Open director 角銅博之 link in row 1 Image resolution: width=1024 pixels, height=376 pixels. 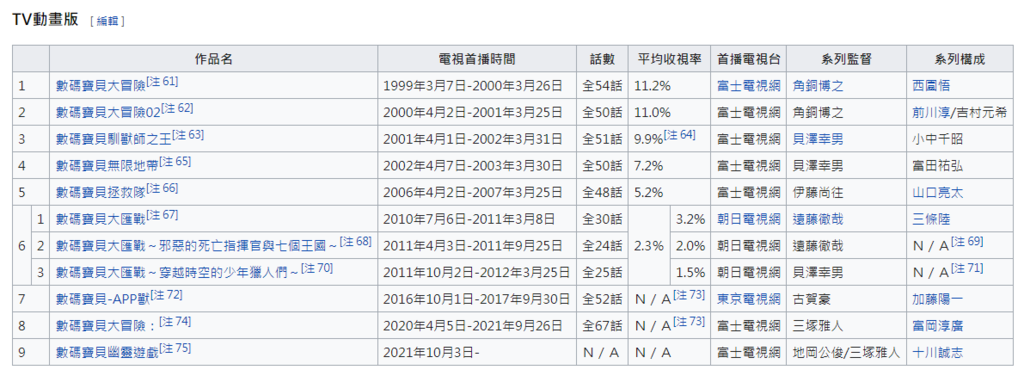pyautogui.click(x=818, y=86)
